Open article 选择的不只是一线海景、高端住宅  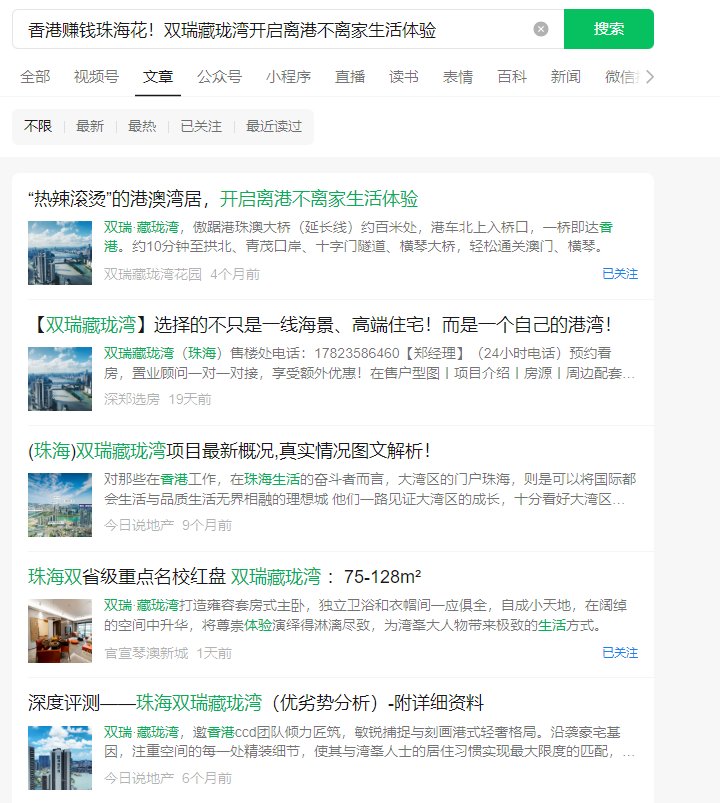[322, 325]
